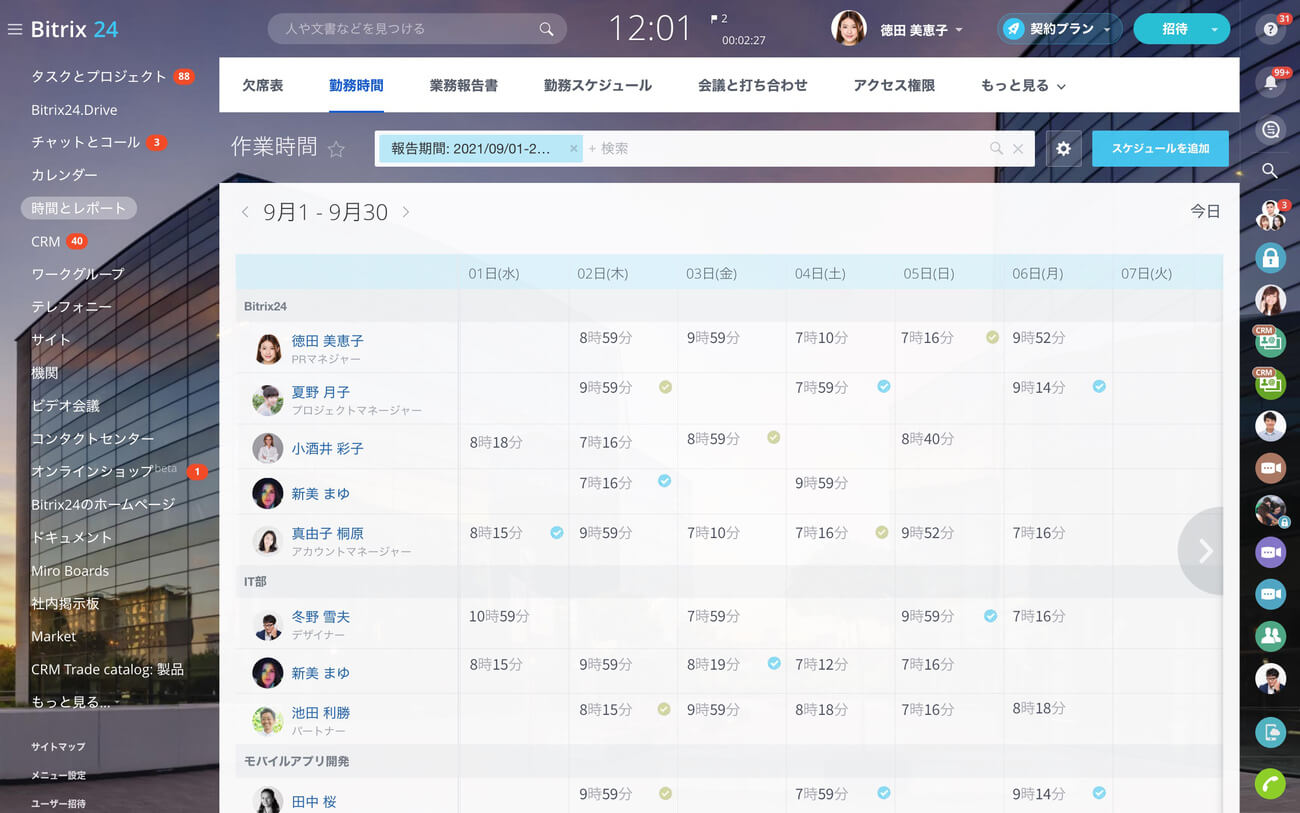The image size is (1300, 813).
Task: Remove the 報告期間 filter chip
Action: [x=574, y=149]
